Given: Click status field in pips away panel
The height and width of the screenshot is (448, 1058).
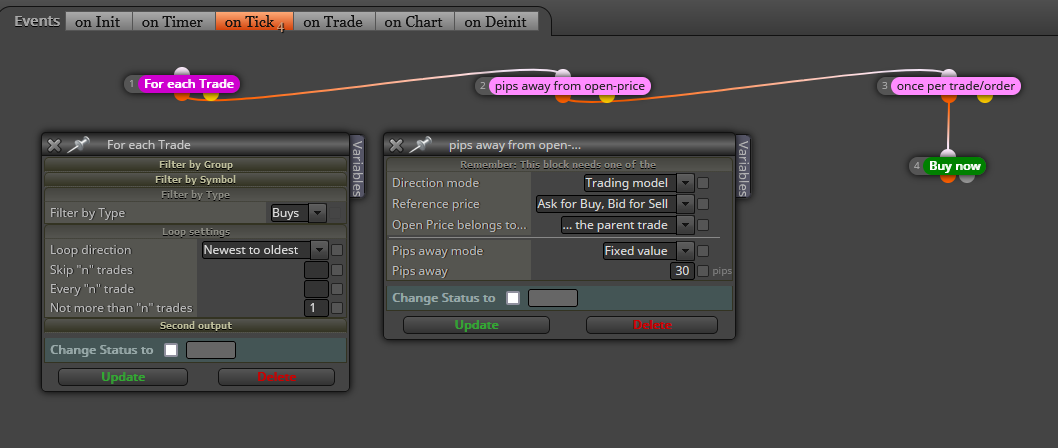Looking at the screenshot, I should coord(553,298).
